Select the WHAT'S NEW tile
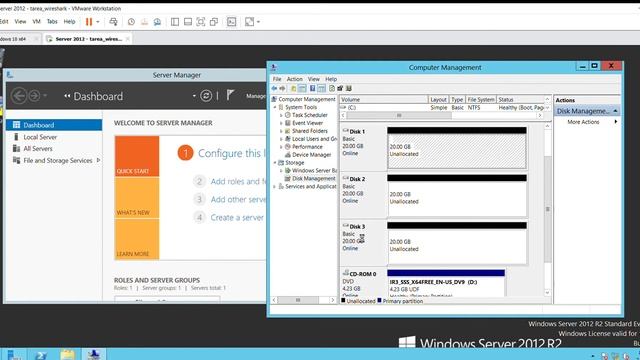640x360 pixels. tap(137, 198)
